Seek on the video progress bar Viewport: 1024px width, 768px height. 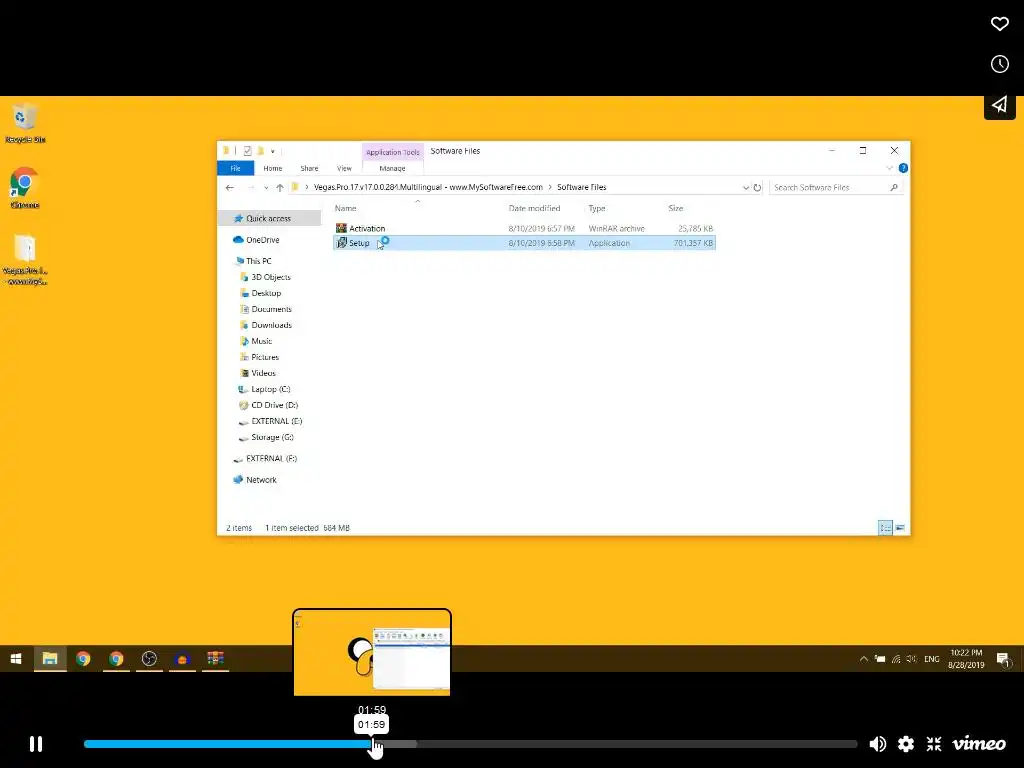470,744
